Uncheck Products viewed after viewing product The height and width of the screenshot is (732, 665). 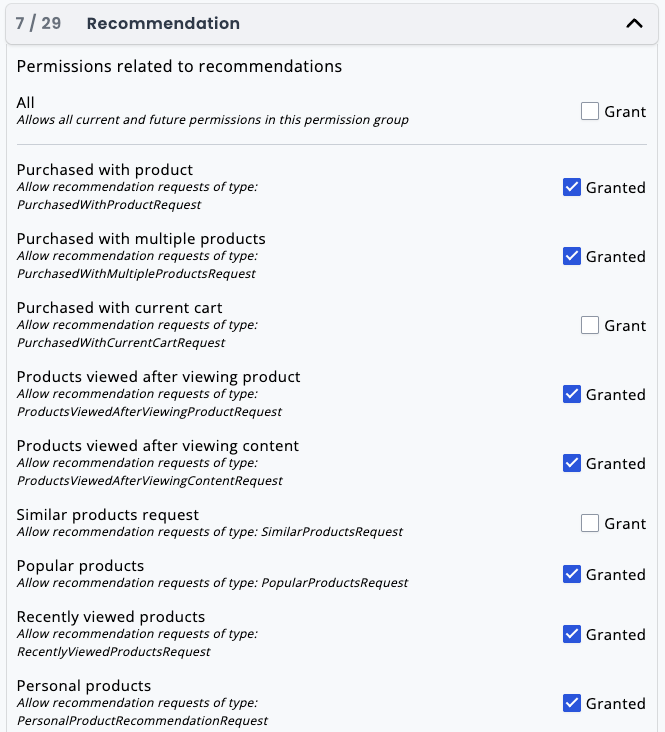click(x=572, y=394)
